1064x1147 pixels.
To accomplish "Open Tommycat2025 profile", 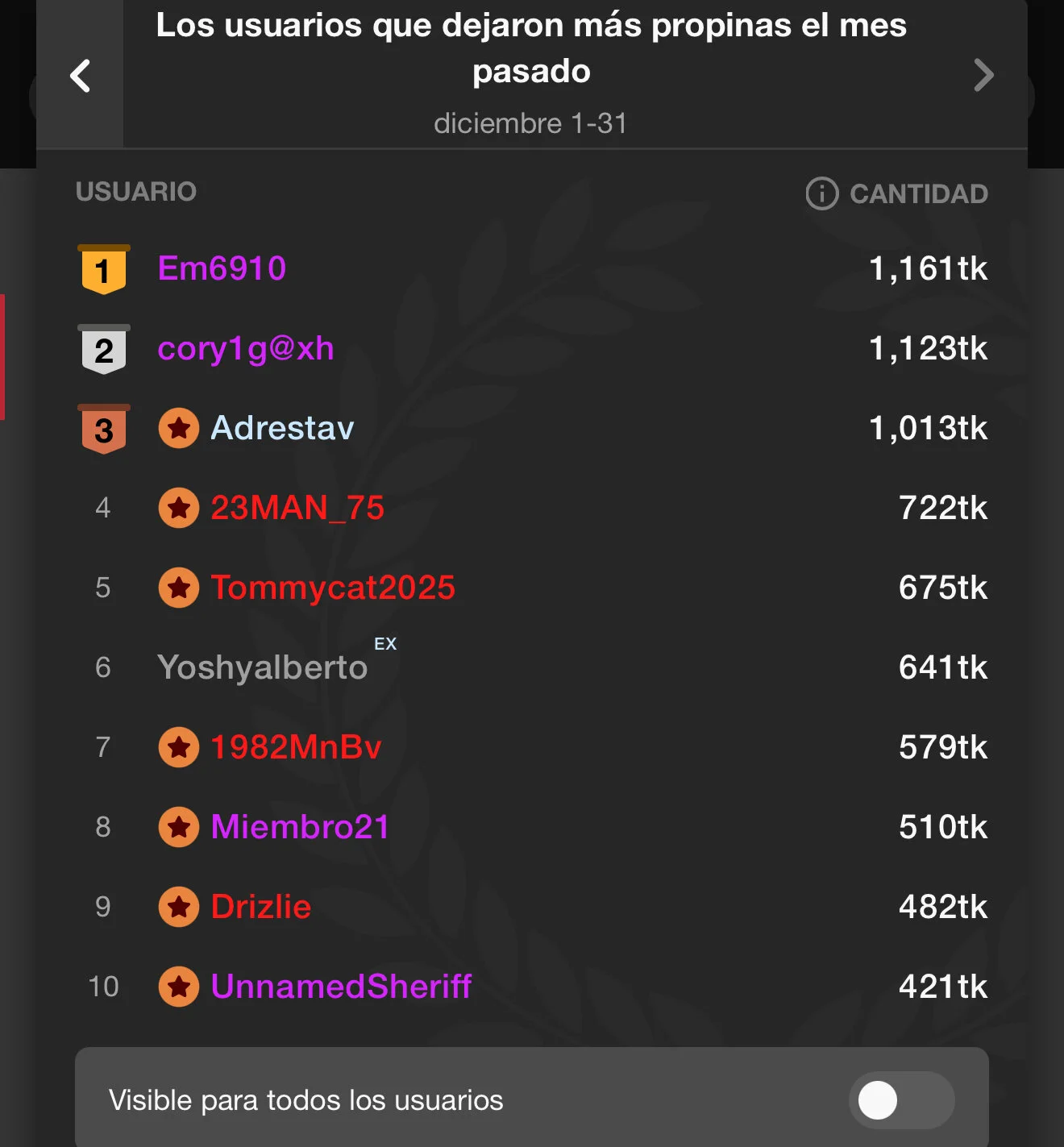I will click(x=333, y=588).
